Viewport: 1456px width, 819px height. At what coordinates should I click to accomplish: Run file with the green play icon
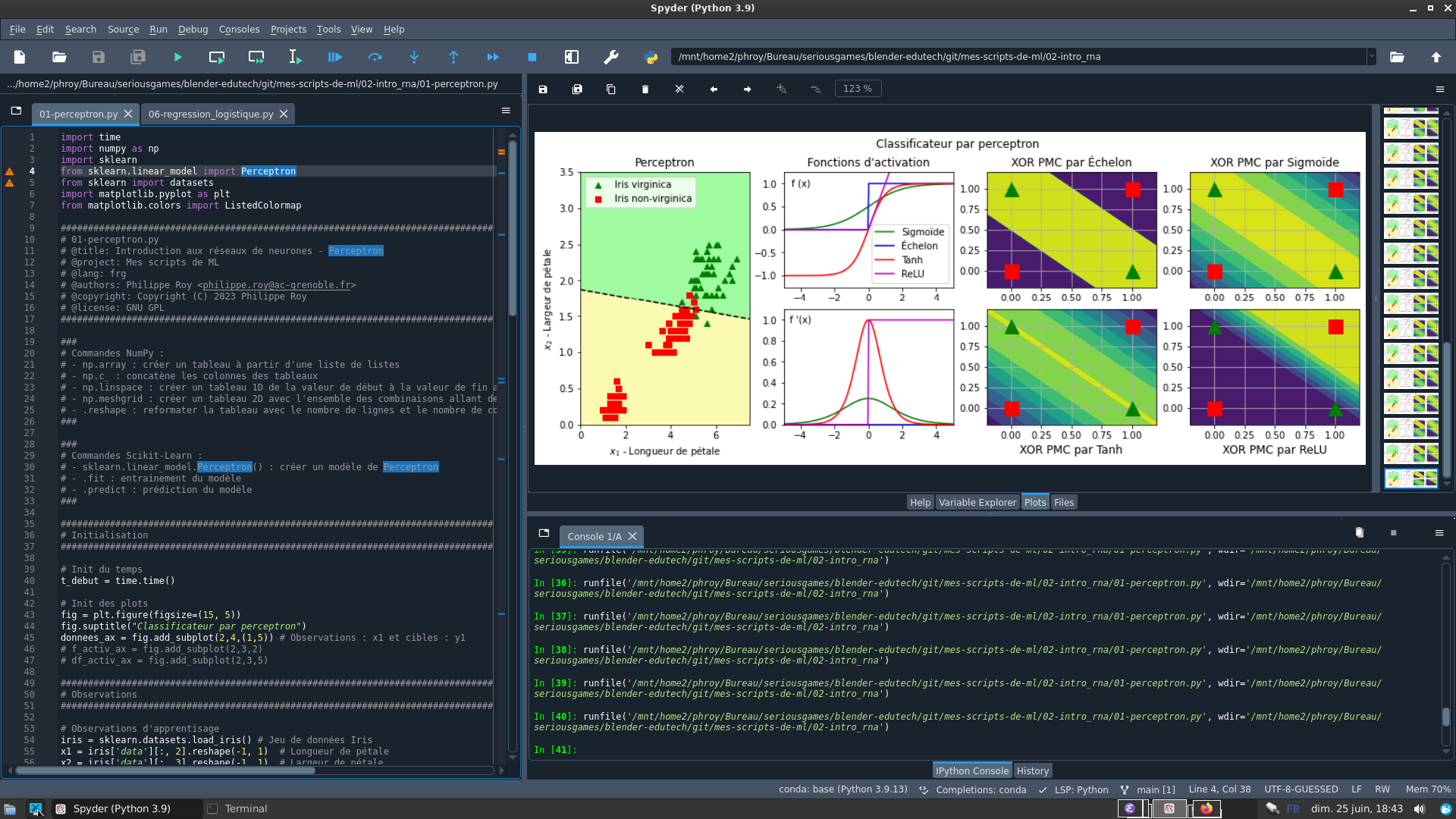click(x=177, y=57)
